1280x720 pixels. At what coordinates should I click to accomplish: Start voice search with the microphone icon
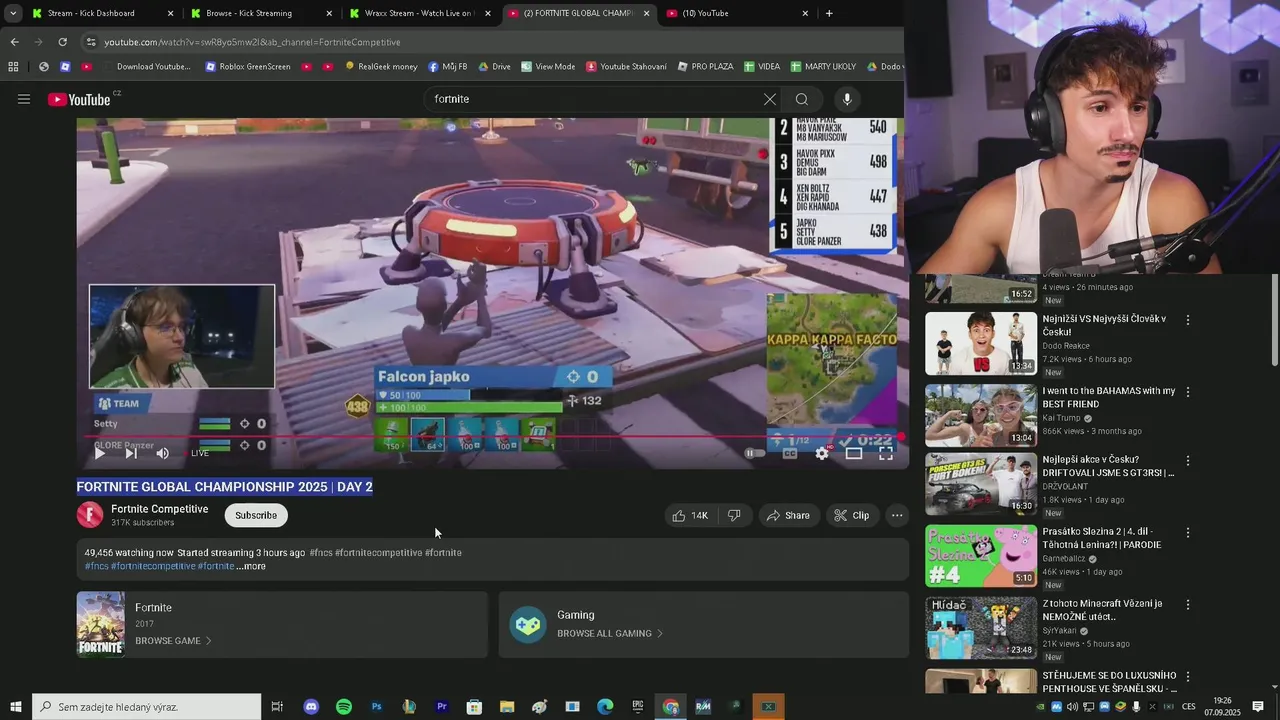(847, 99)
